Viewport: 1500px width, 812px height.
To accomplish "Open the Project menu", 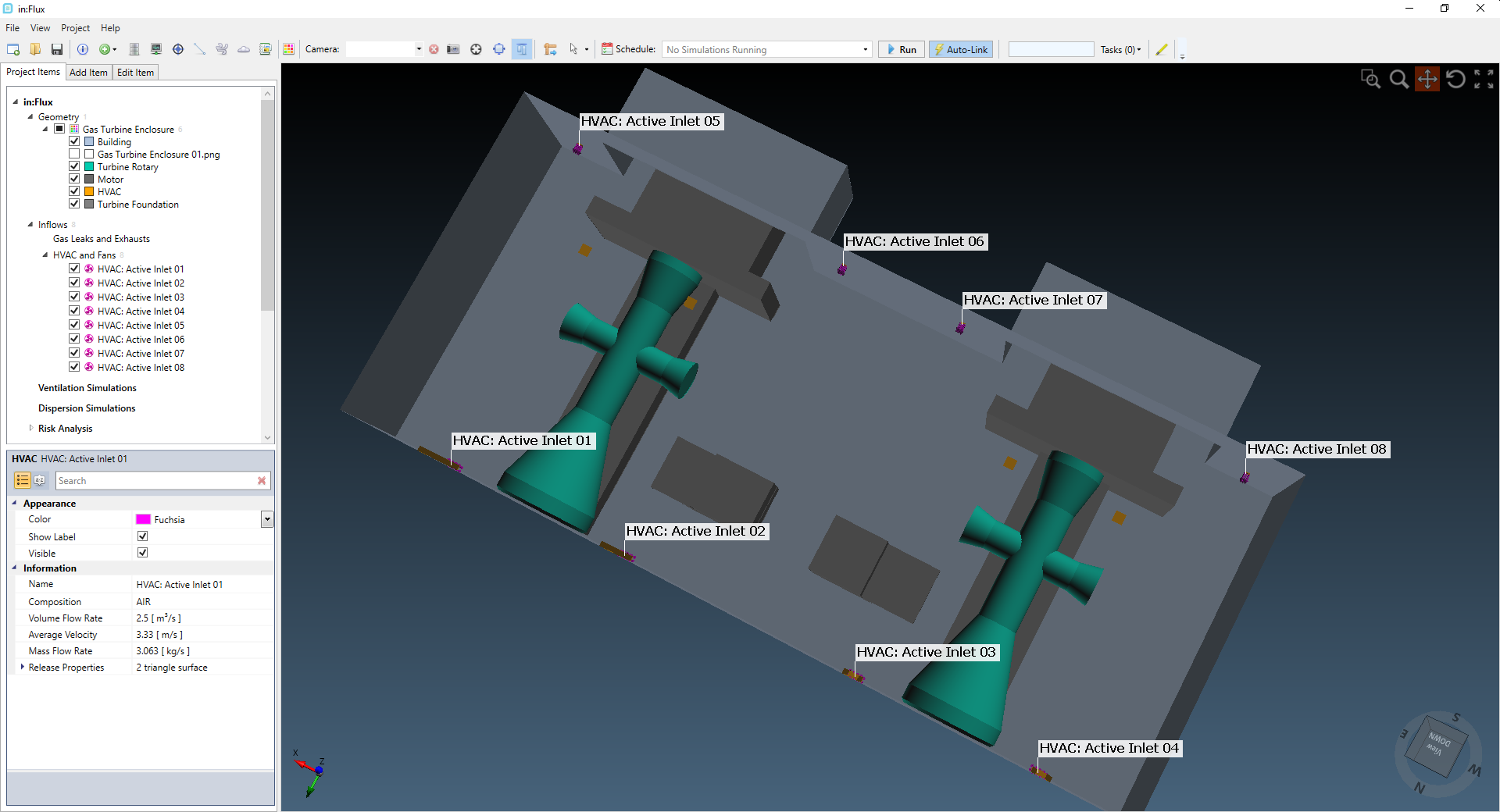I will [74, 28].
